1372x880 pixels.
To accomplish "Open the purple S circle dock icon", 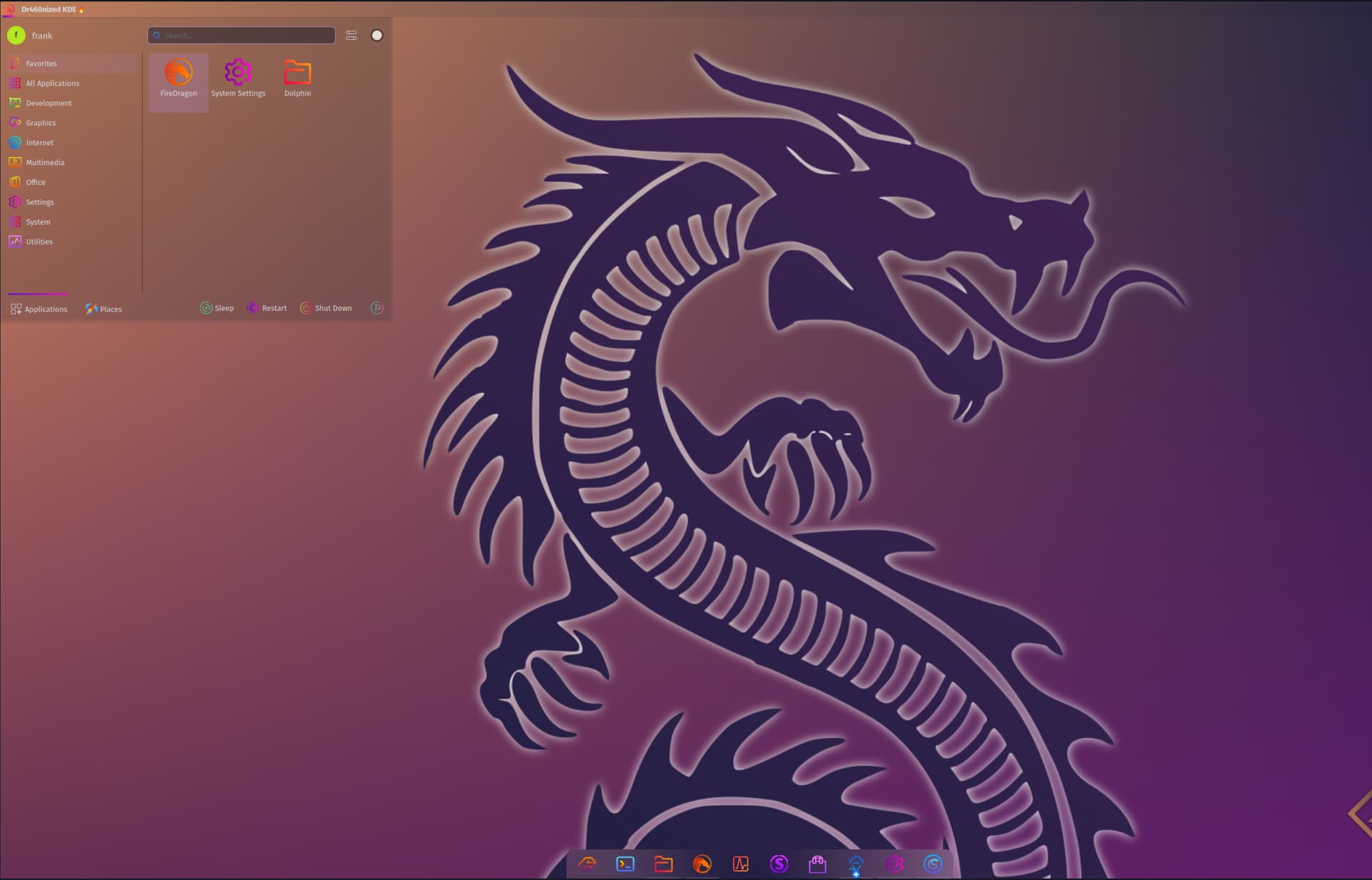I will (779, 864).
